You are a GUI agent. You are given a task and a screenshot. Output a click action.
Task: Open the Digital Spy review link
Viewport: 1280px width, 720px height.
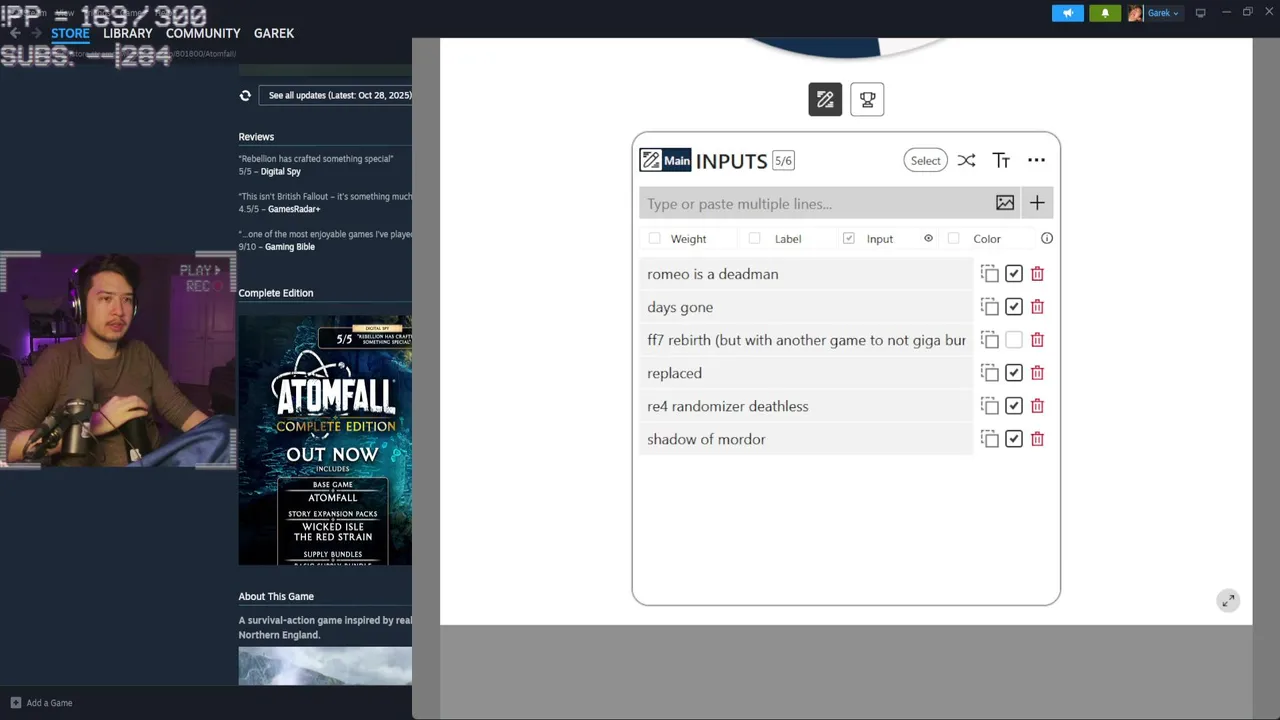(x=280, y=171)
